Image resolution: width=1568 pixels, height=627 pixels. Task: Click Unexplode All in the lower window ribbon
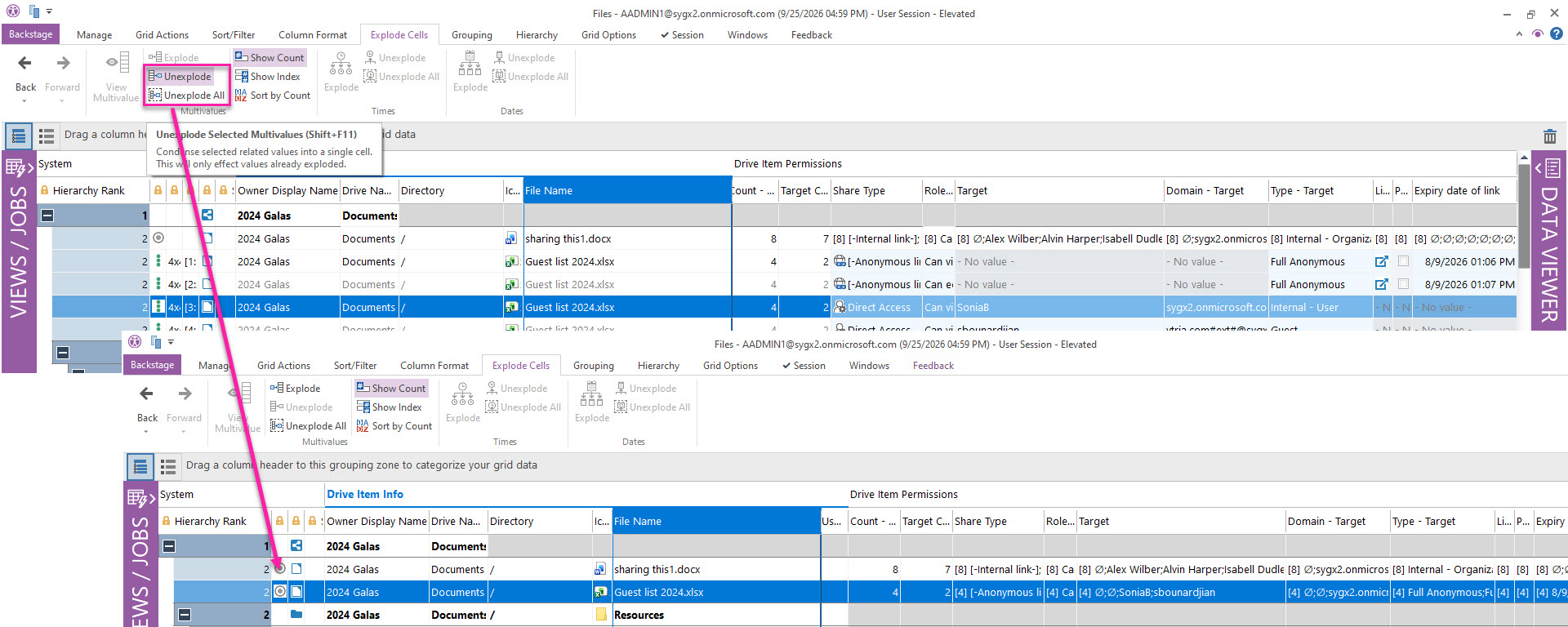(308, 426)
